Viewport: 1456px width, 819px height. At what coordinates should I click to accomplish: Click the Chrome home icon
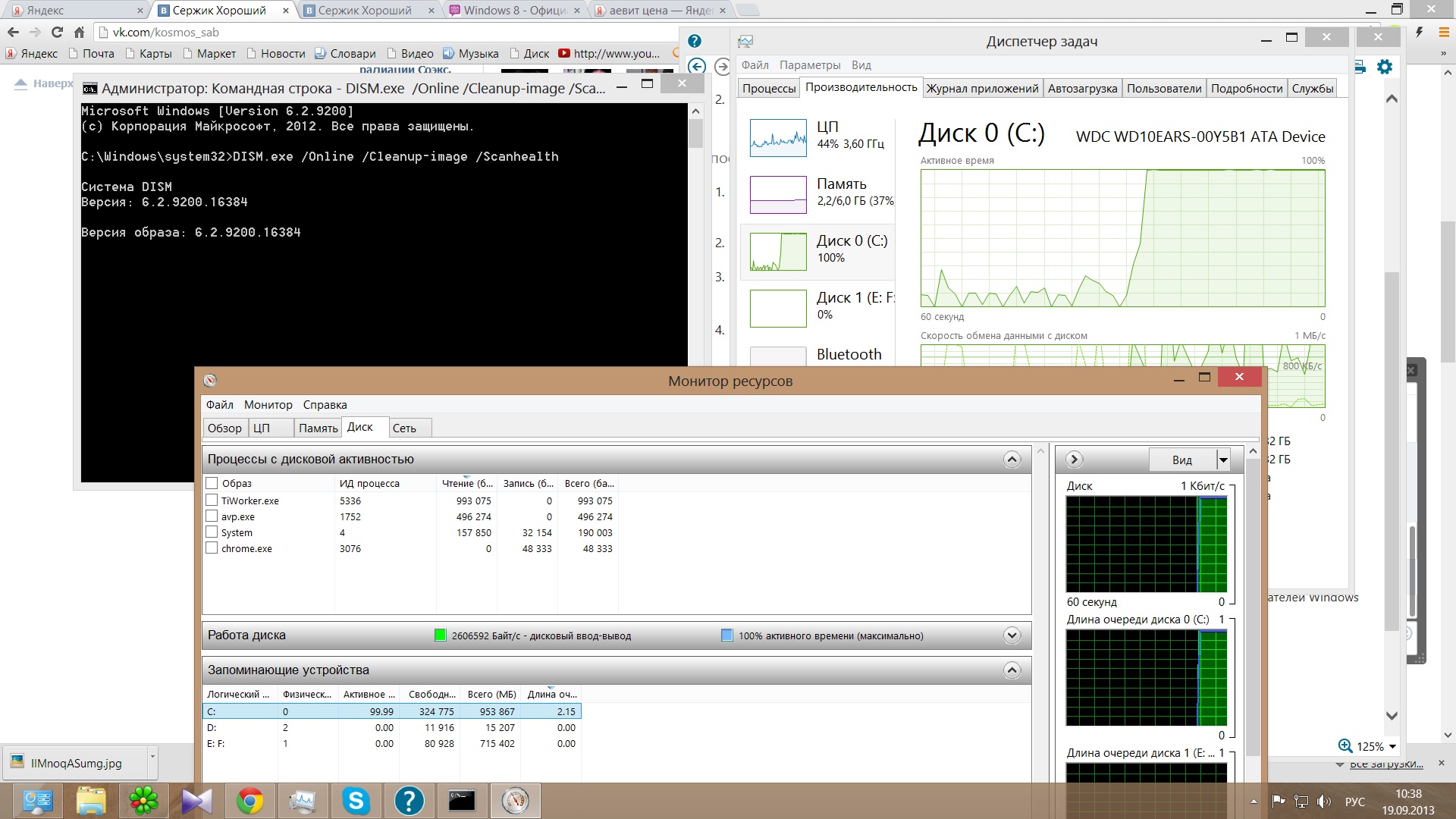[80, 33]
